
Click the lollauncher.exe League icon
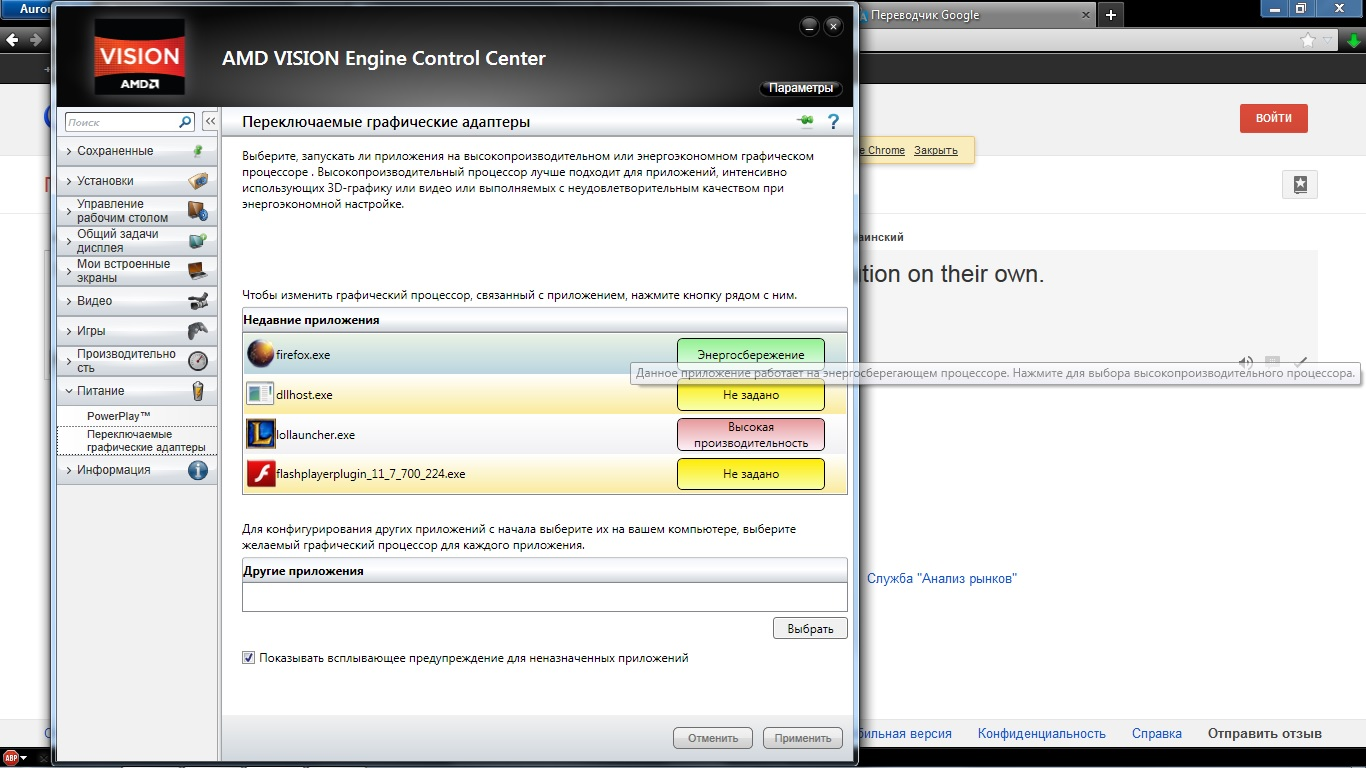point(260,434)
